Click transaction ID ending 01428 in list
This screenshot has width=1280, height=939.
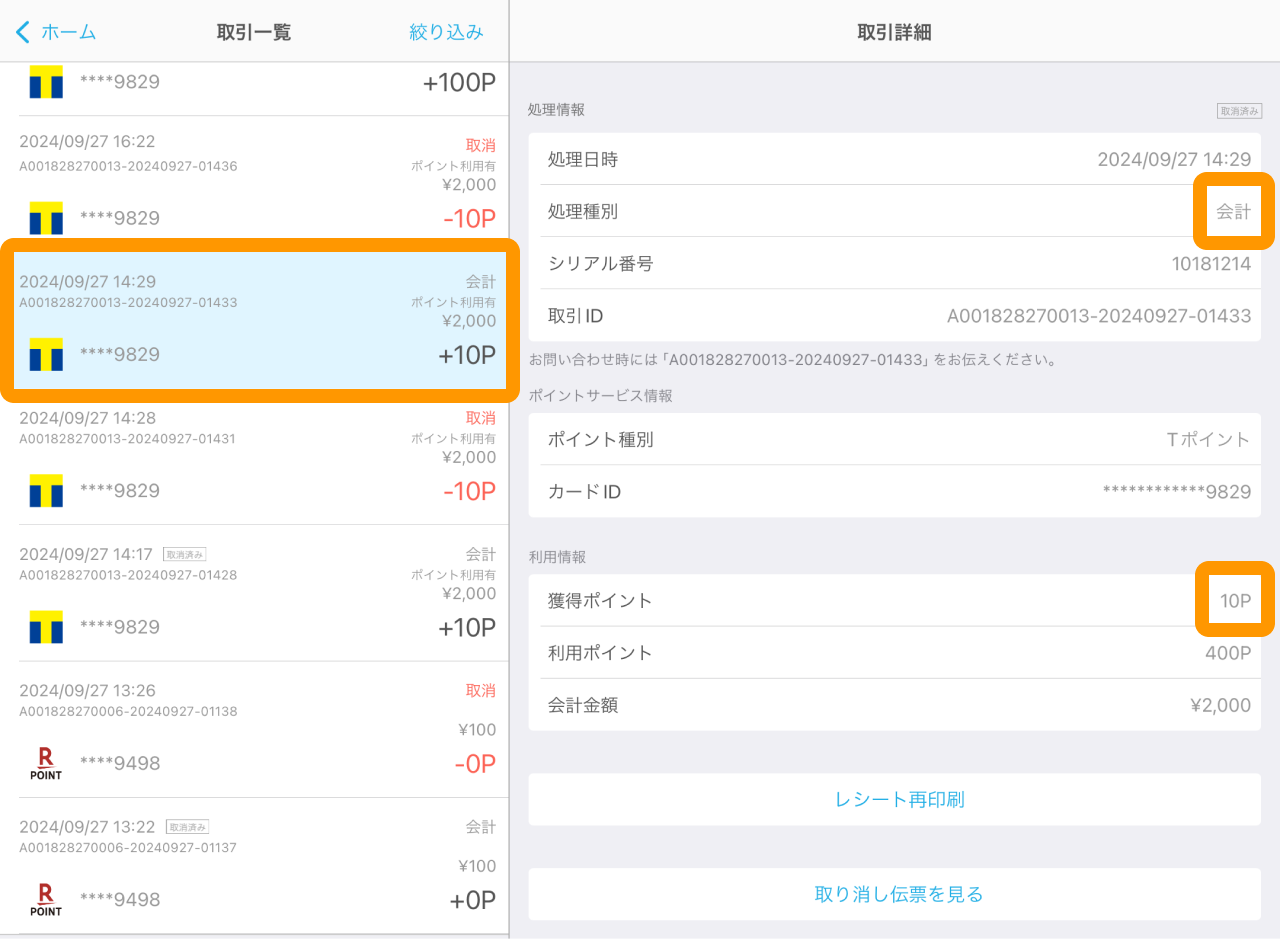[x=128, y=575]
